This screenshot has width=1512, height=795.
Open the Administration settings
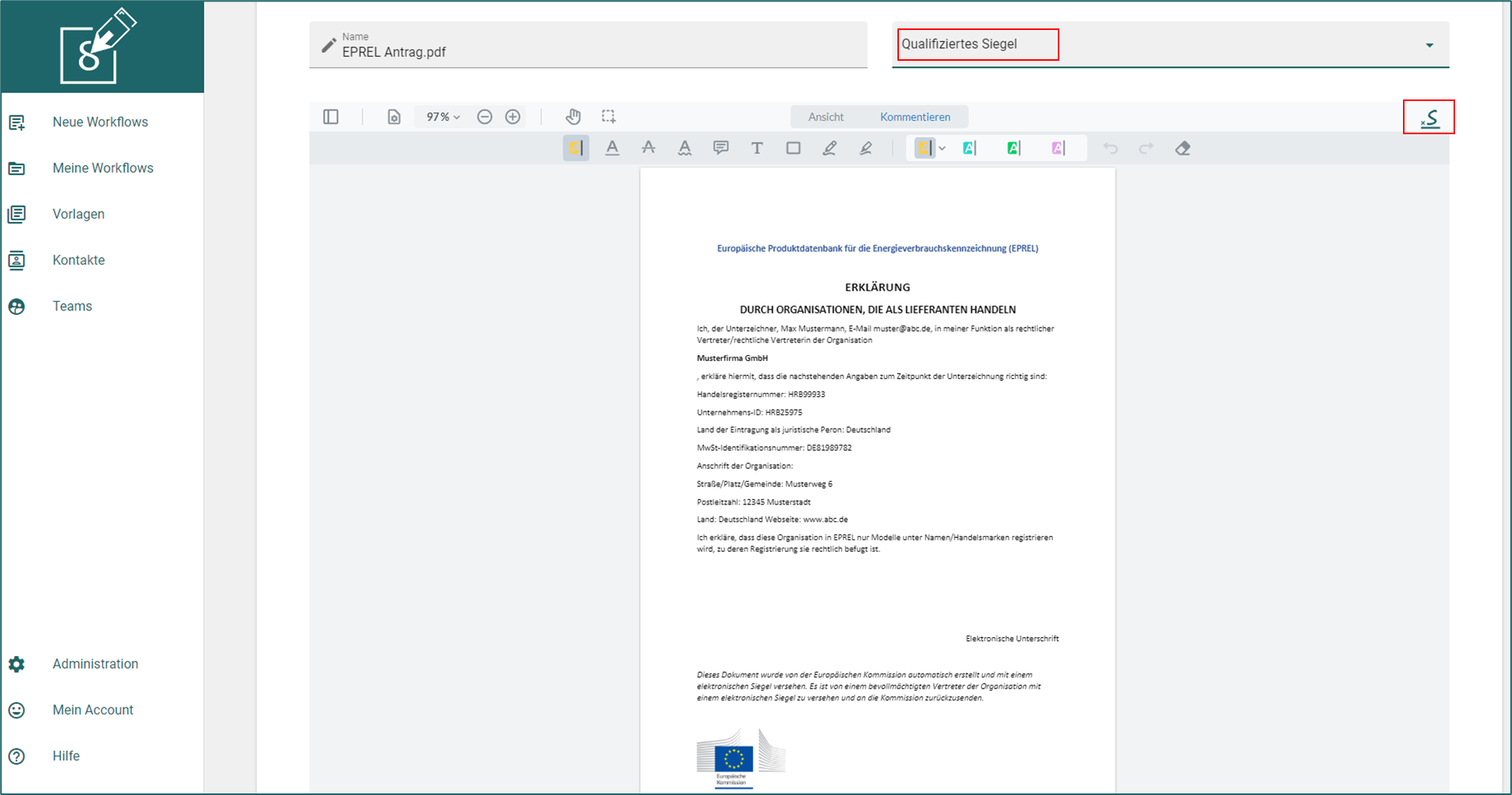coord(95,664)
